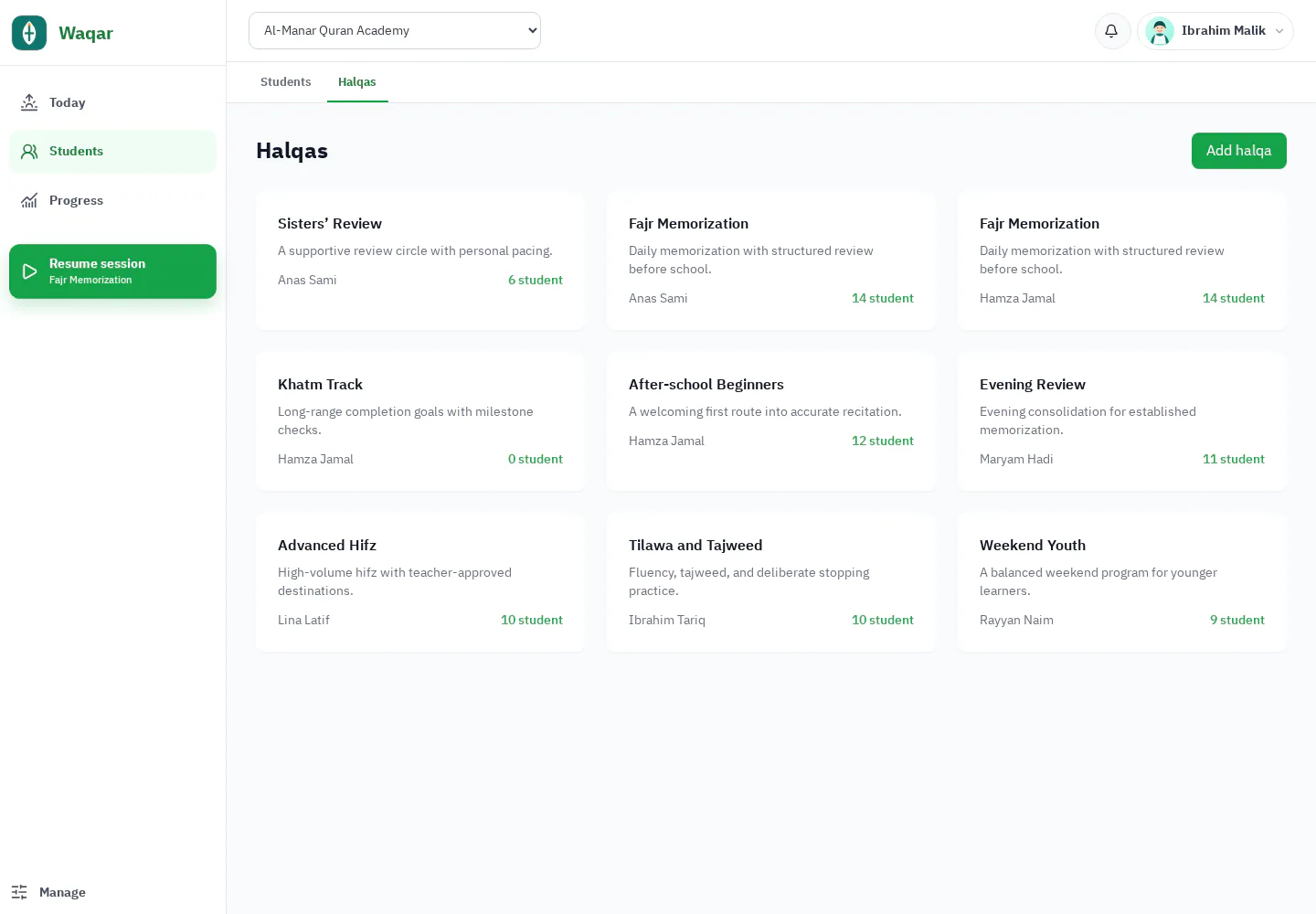Click Resume session Fajr Memorization button
Image resolution: width=1316 pixels, height=914 pixels.
(x=113, y=271)
